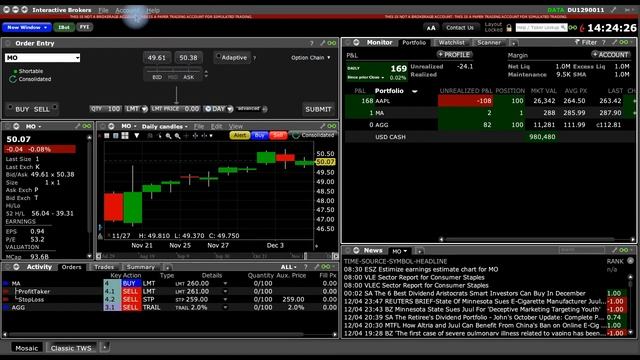Open the ALL filter dropdown in Activity
Screen dimensions: 640x360
pos(289,267)
